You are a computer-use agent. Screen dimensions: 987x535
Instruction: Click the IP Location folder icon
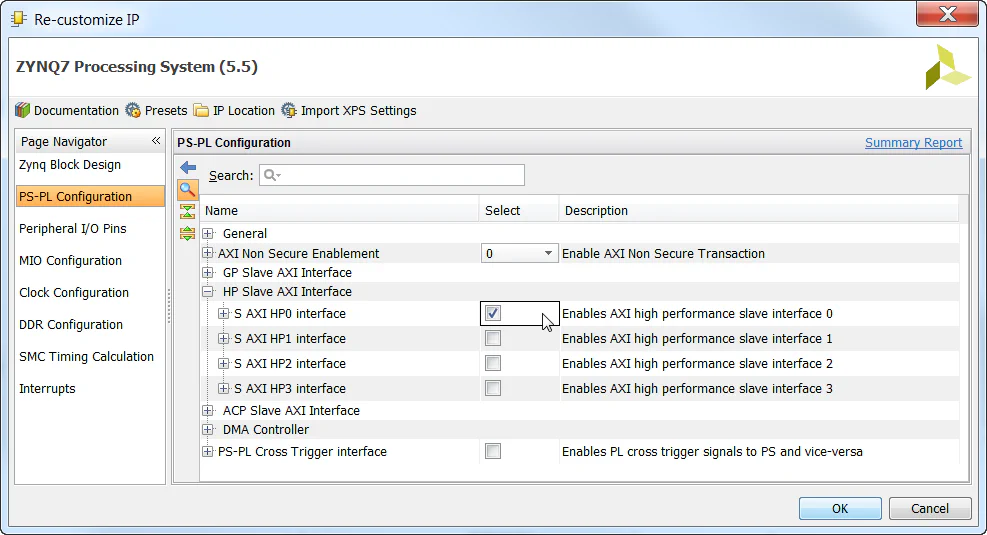(201, 110)
